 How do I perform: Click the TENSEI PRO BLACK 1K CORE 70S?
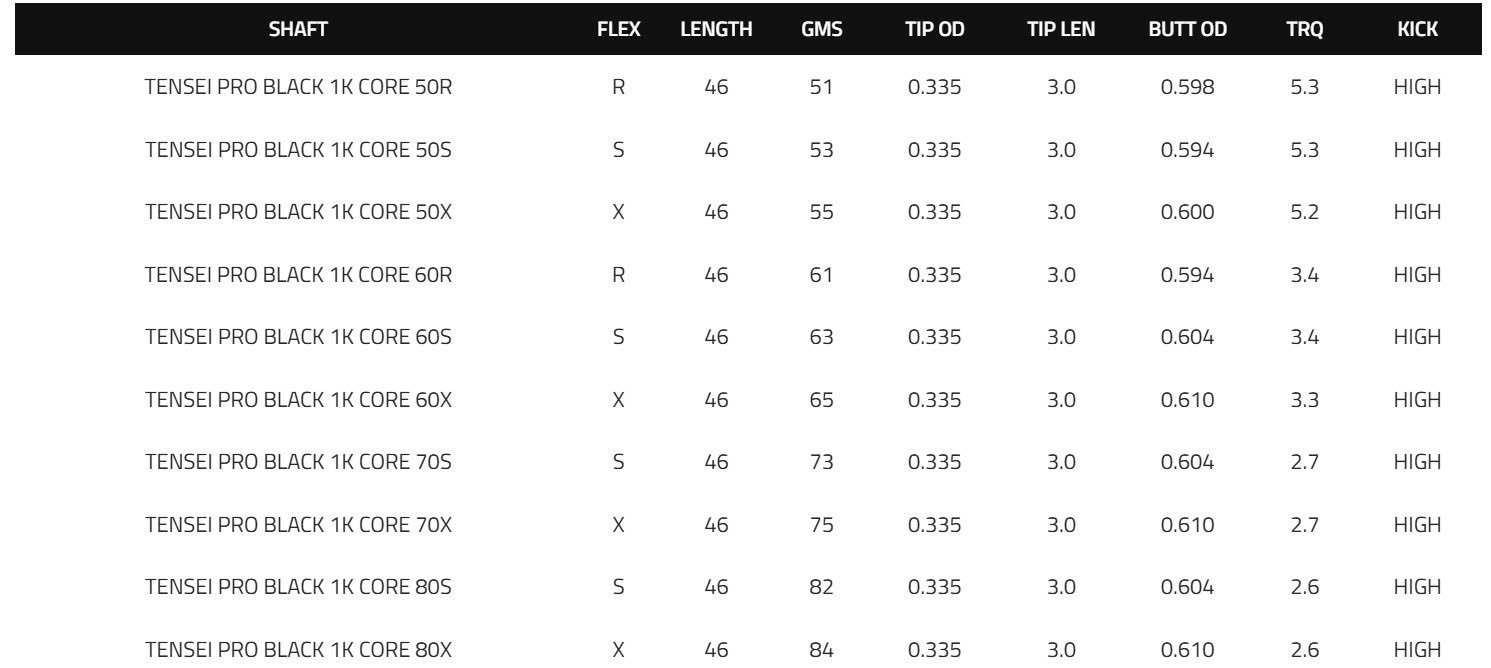click(x=298, y=462)
